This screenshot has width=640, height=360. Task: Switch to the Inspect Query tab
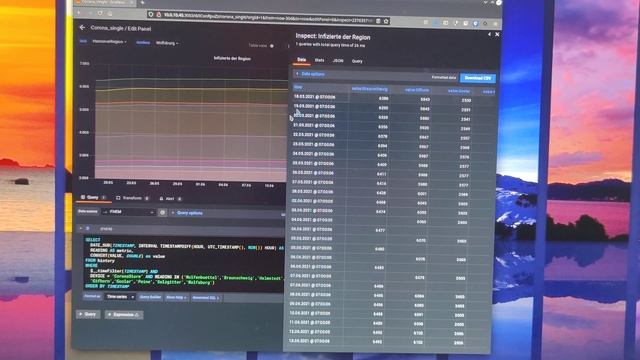click(x=357, y=61)
